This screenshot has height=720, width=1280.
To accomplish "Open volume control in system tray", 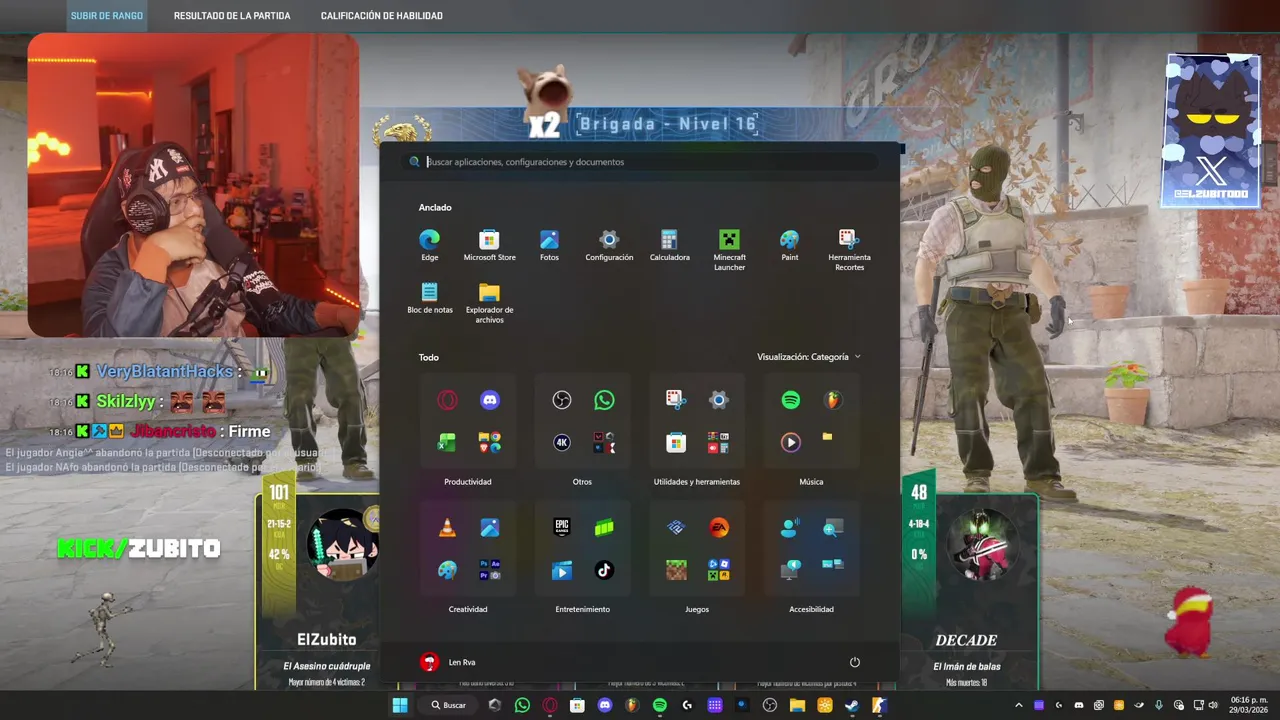I will coord(1213,705).
